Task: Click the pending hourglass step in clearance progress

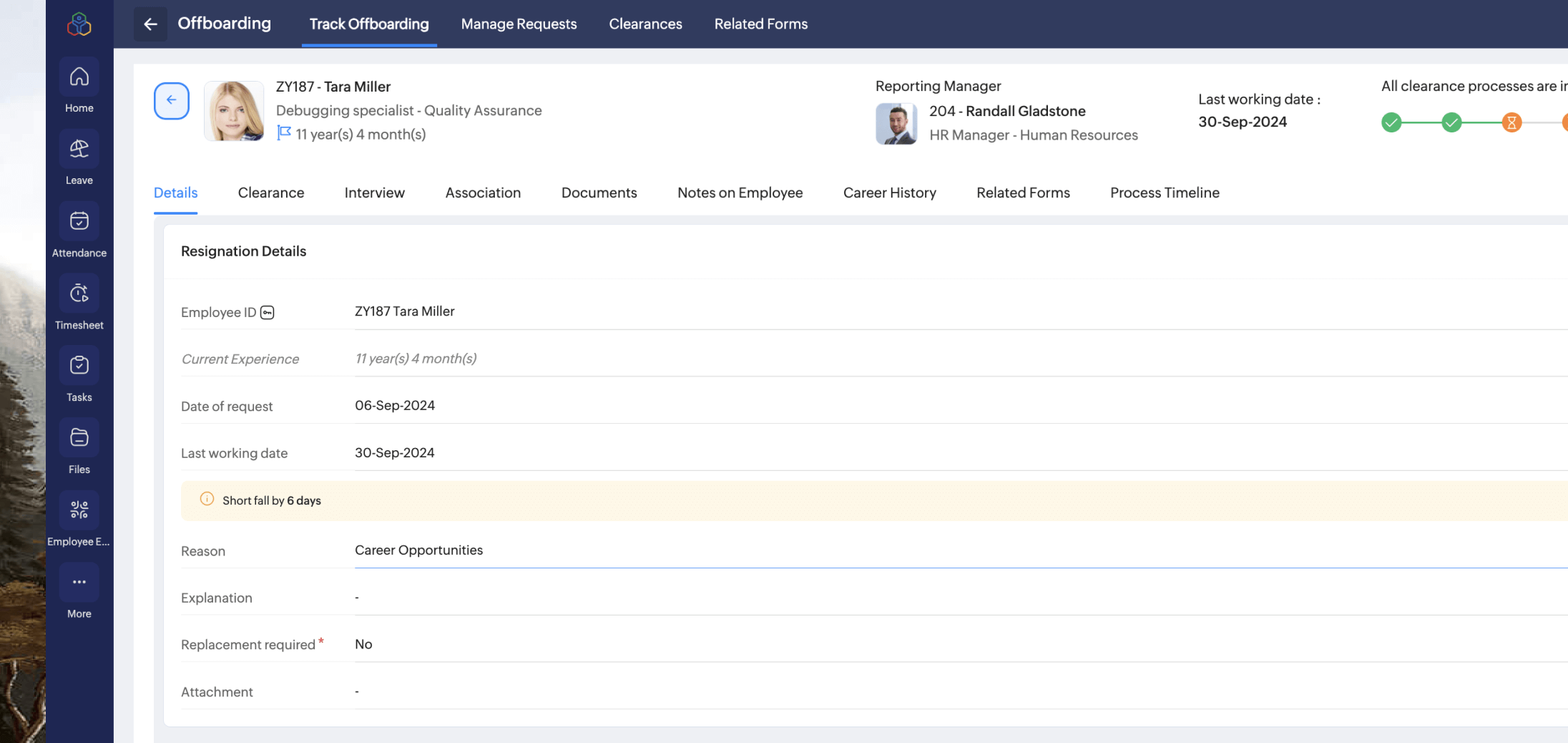Action: (1512, 122)
